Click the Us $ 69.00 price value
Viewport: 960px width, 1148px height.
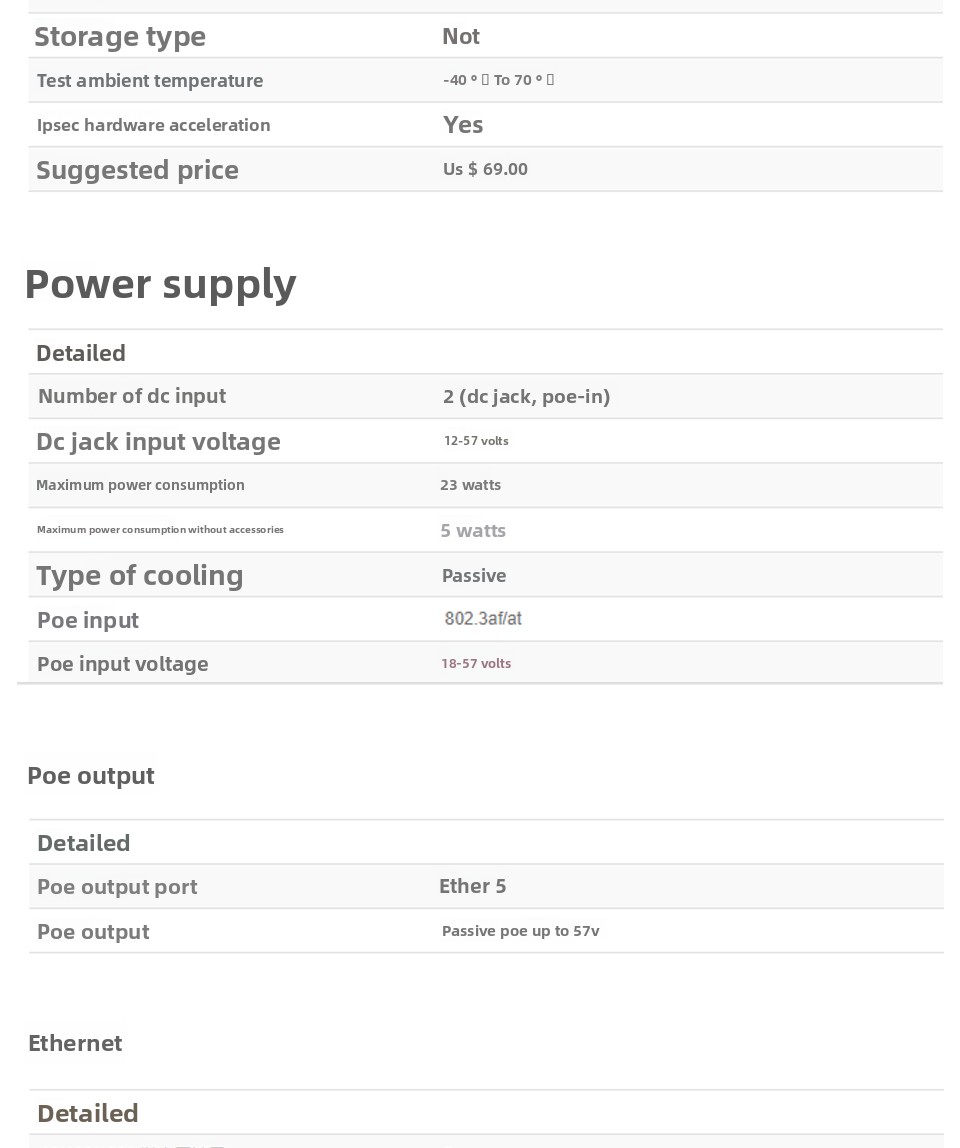tap(485, 169)
